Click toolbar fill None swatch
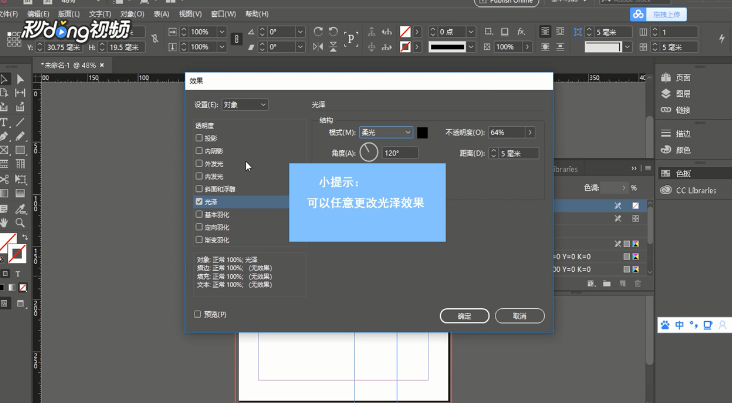 [405, 32]
